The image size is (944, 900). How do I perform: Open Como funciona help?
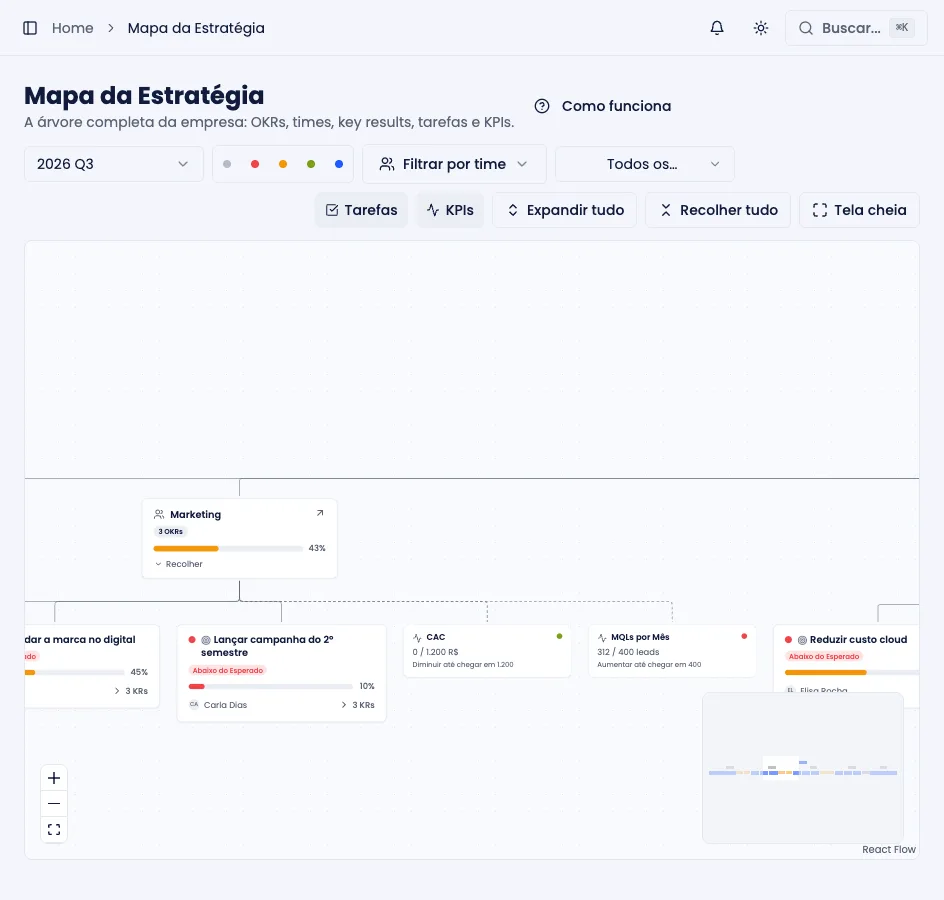click(x=603, y=106)
